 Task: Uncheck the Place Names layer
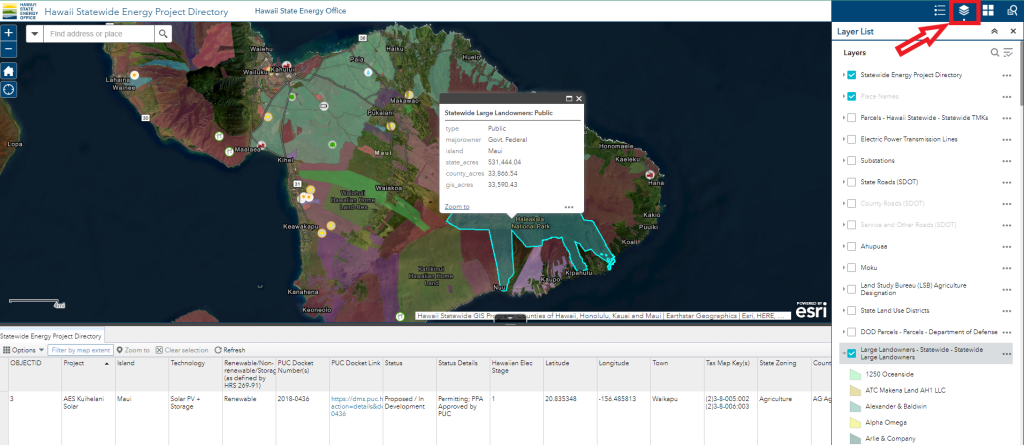click(852, 97)
